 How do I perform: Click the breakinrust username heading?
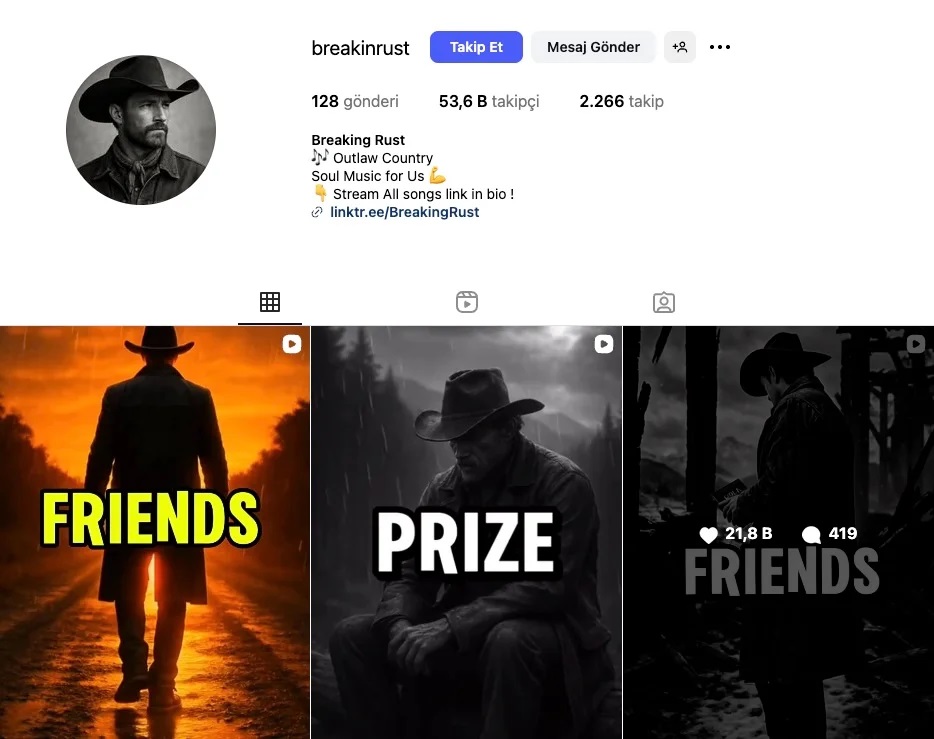click(360, 48)
